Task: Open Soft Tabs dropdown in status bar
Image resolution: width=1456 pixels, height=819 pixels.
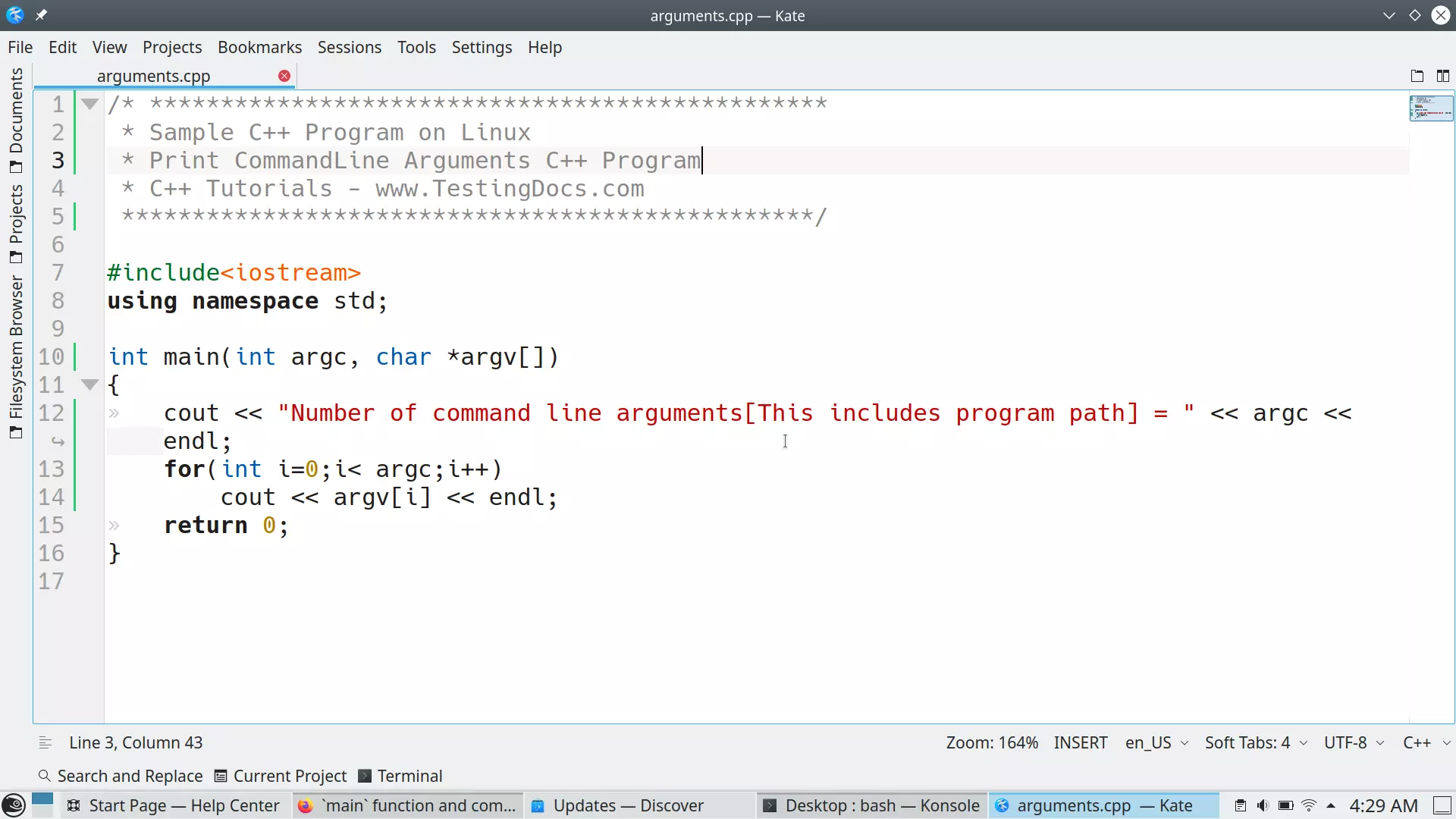Action: coord(1253,742)
